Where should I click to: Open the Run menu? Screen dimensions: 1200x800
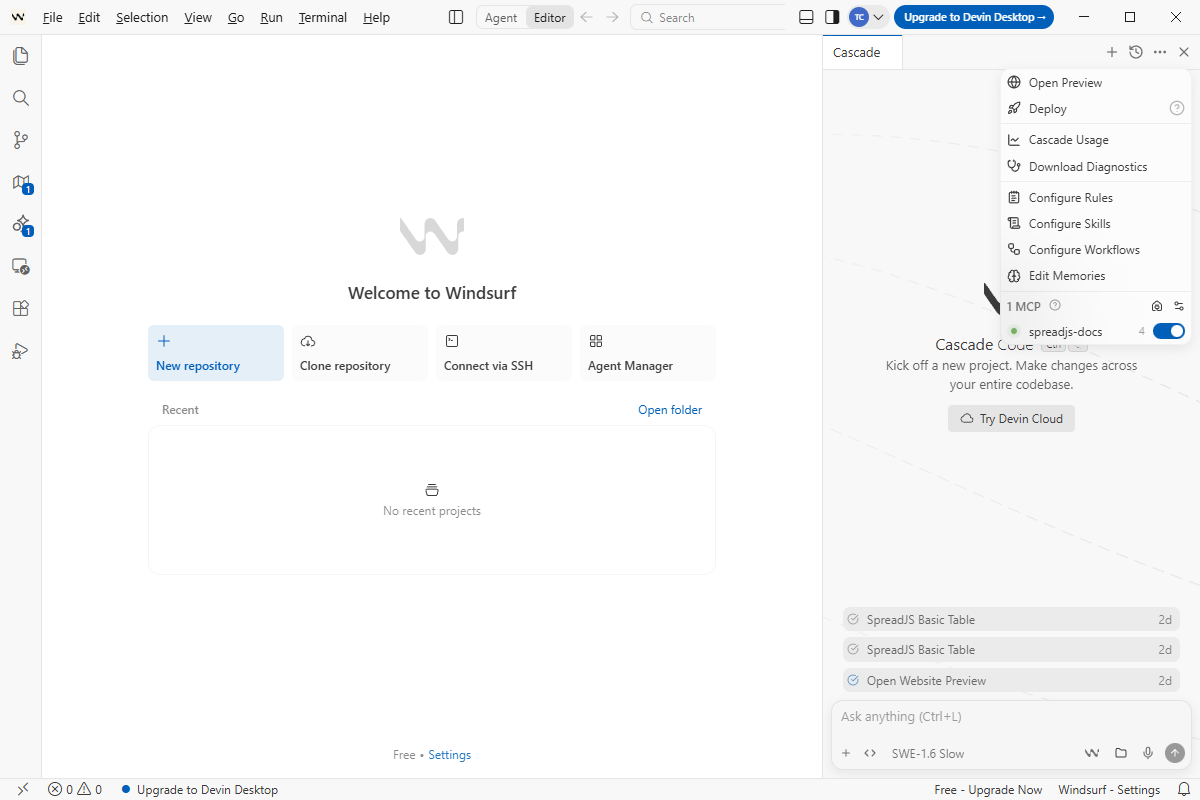(271, 18)
